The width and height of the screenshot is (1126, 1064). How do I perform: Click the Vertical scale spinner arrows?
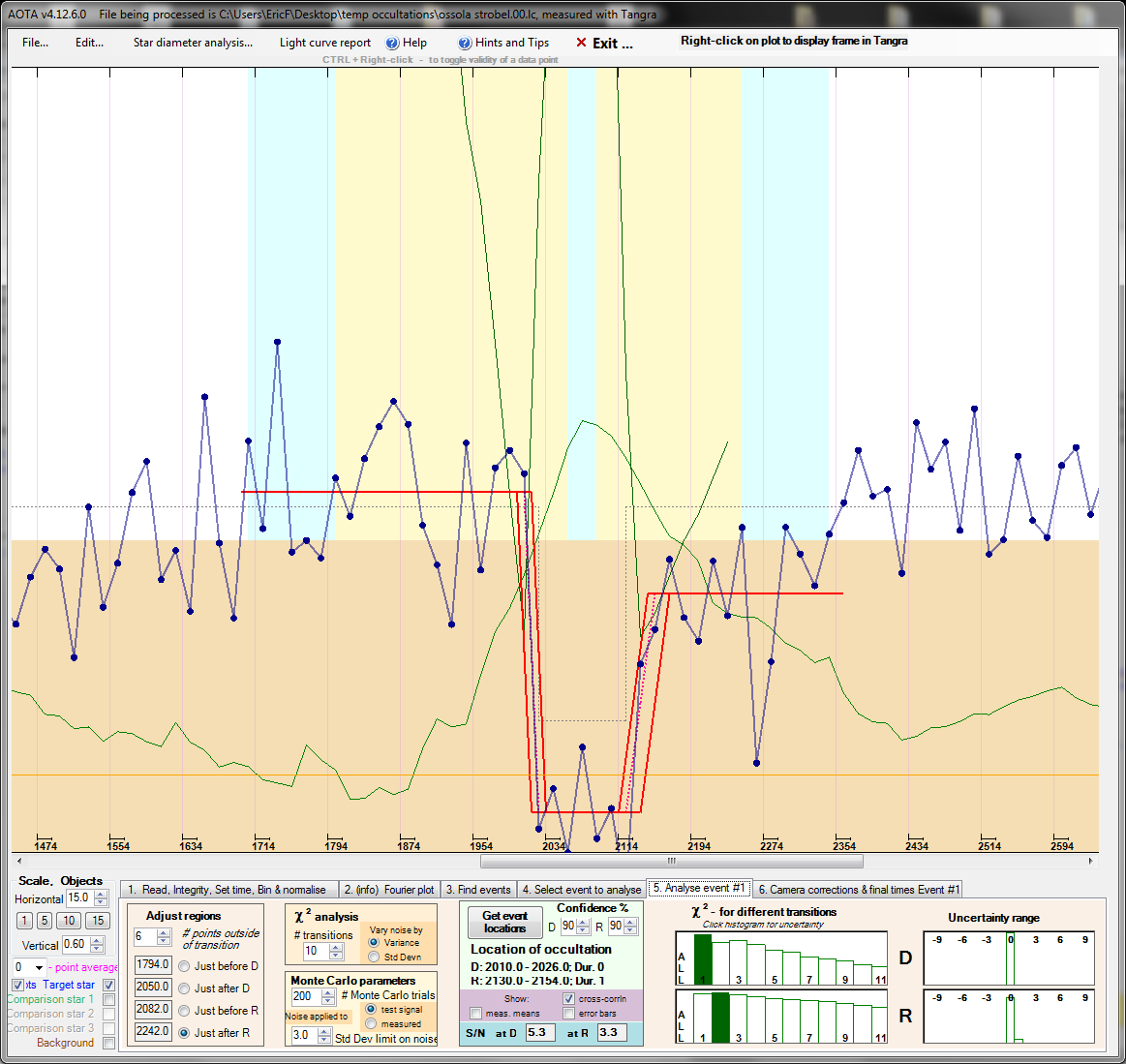click(x=98, y=945)
